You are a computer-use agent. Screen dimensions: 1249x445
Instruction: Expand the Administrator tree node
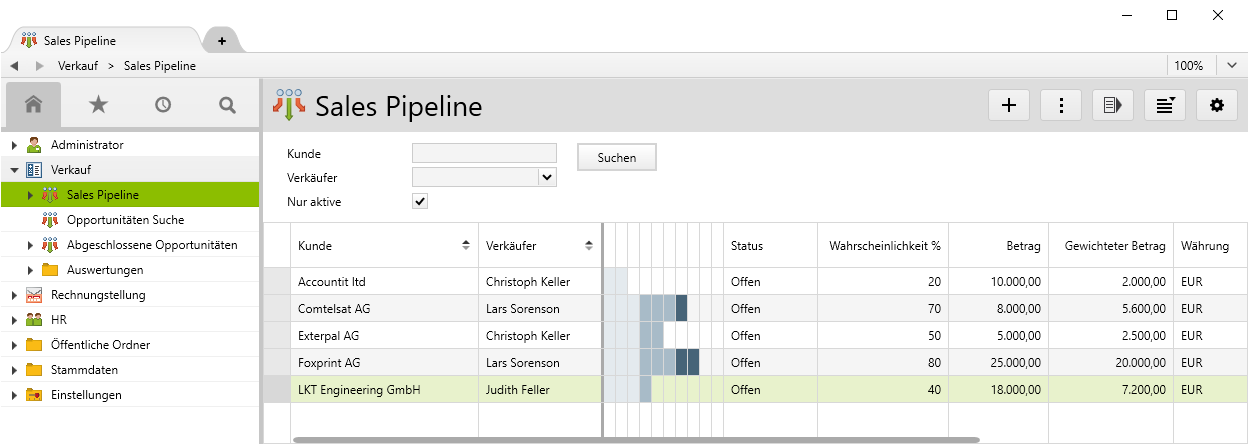pos(14,145)
